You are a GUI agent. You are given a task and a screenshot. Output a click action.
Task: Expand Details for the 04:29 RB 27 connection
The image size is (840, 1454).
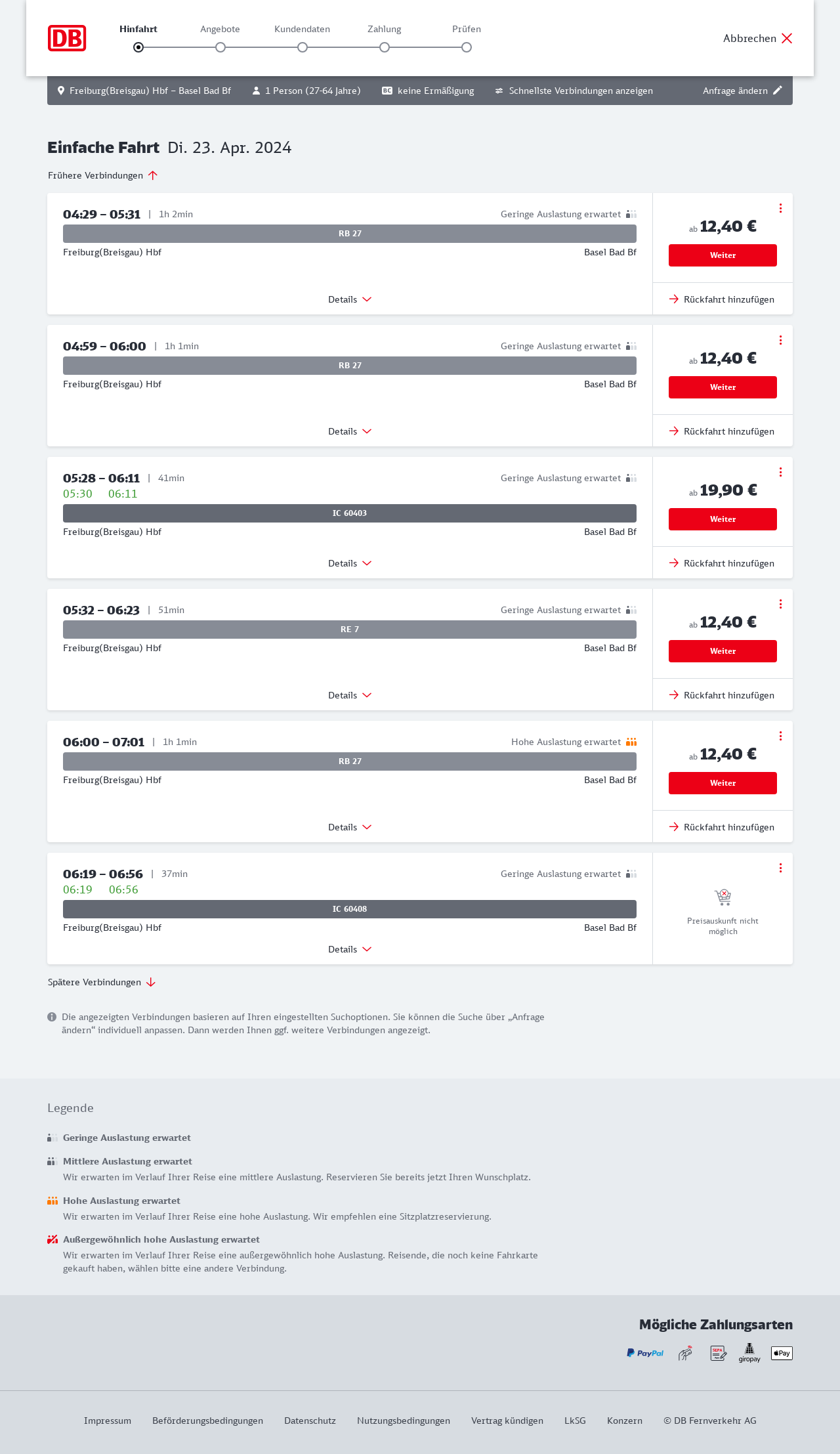(x=350, y=299)
